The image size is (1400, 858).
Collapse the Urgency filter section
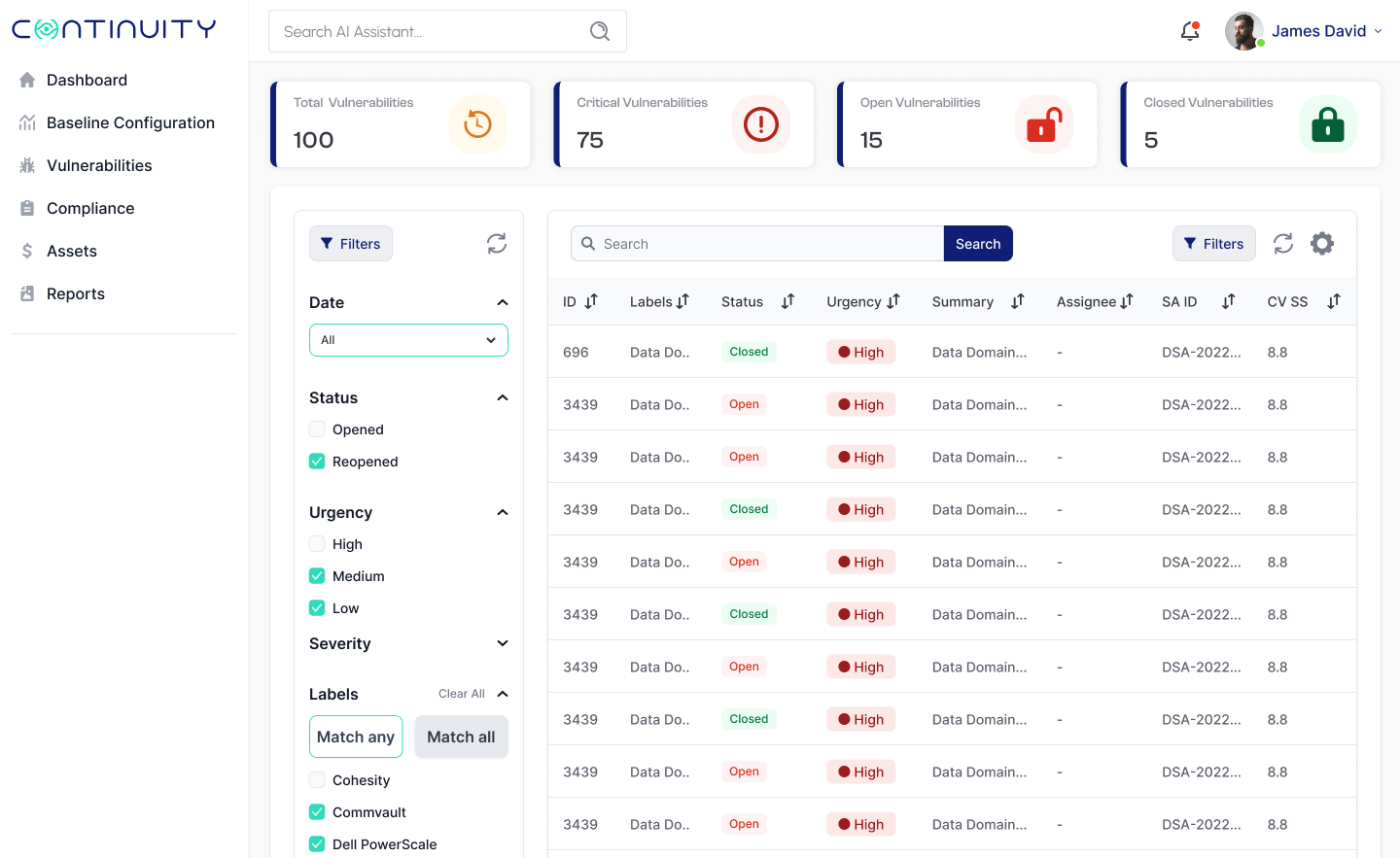[x=502, y=512]
